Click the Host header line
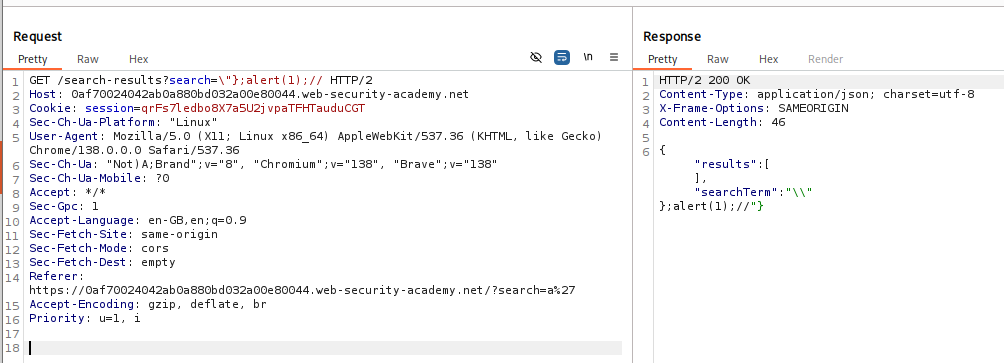Screen dimensions: 1004x363 (248, 94)
